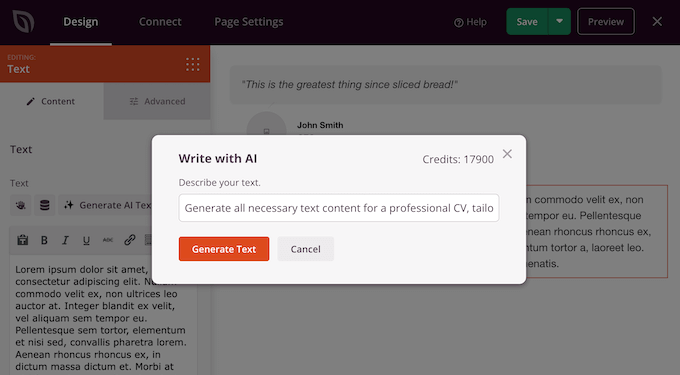Click the Preview button
This screenshot has width=680, height=375.
pyautogui.click(x=606, y=21)
